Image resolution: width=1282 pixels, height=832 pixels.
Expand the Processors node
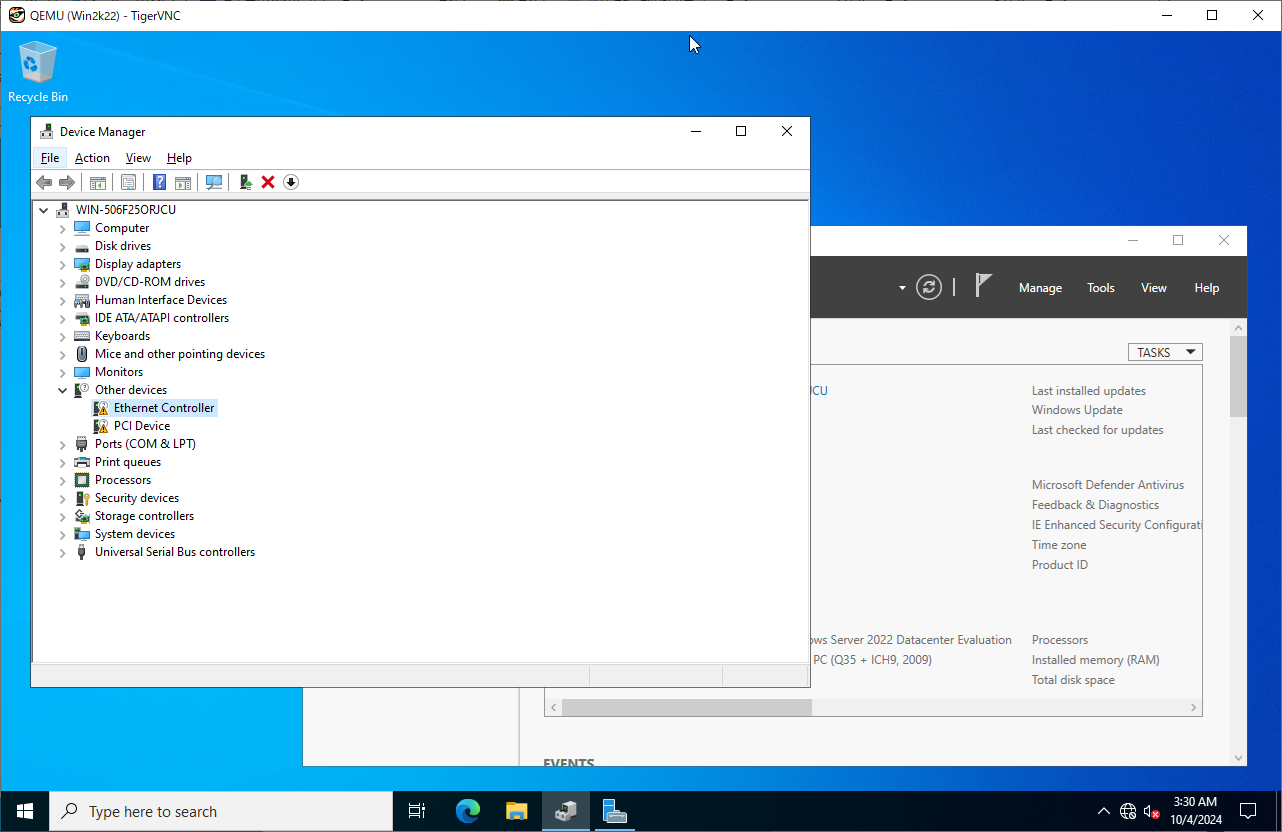point(63,480)
